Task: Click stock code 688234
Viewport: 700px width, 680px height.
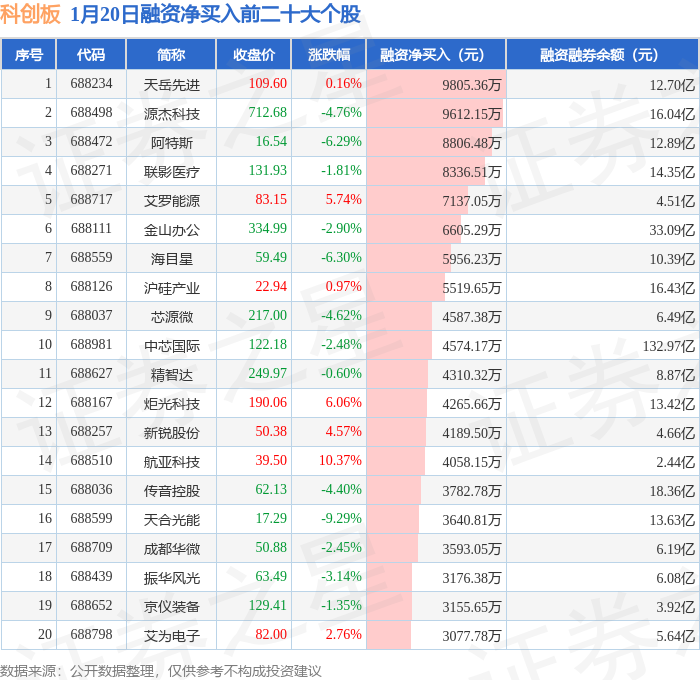Action: point(91,83)
